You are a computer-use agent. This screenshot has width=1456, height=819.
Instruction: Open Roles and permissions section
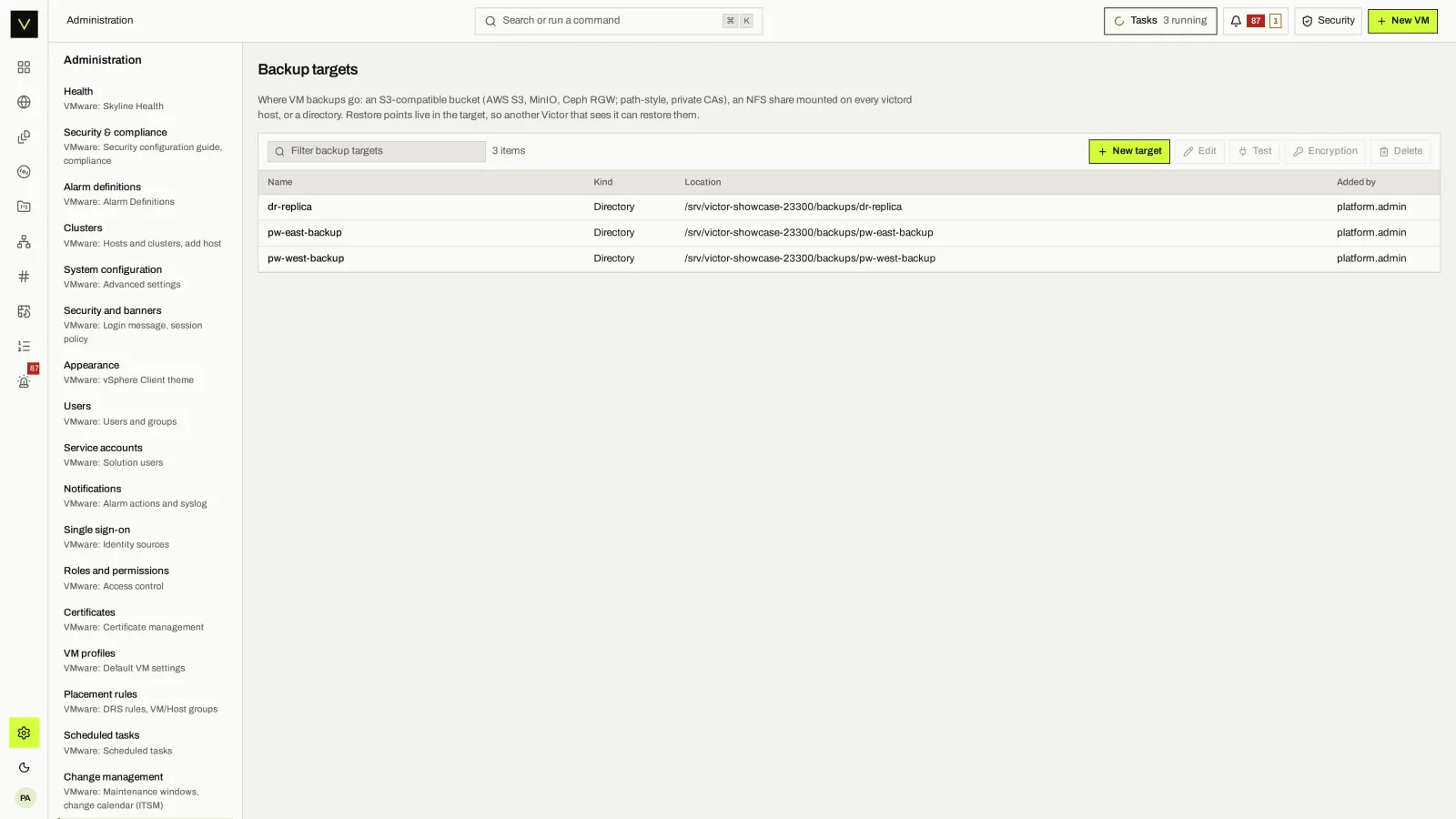pos(145,579)
